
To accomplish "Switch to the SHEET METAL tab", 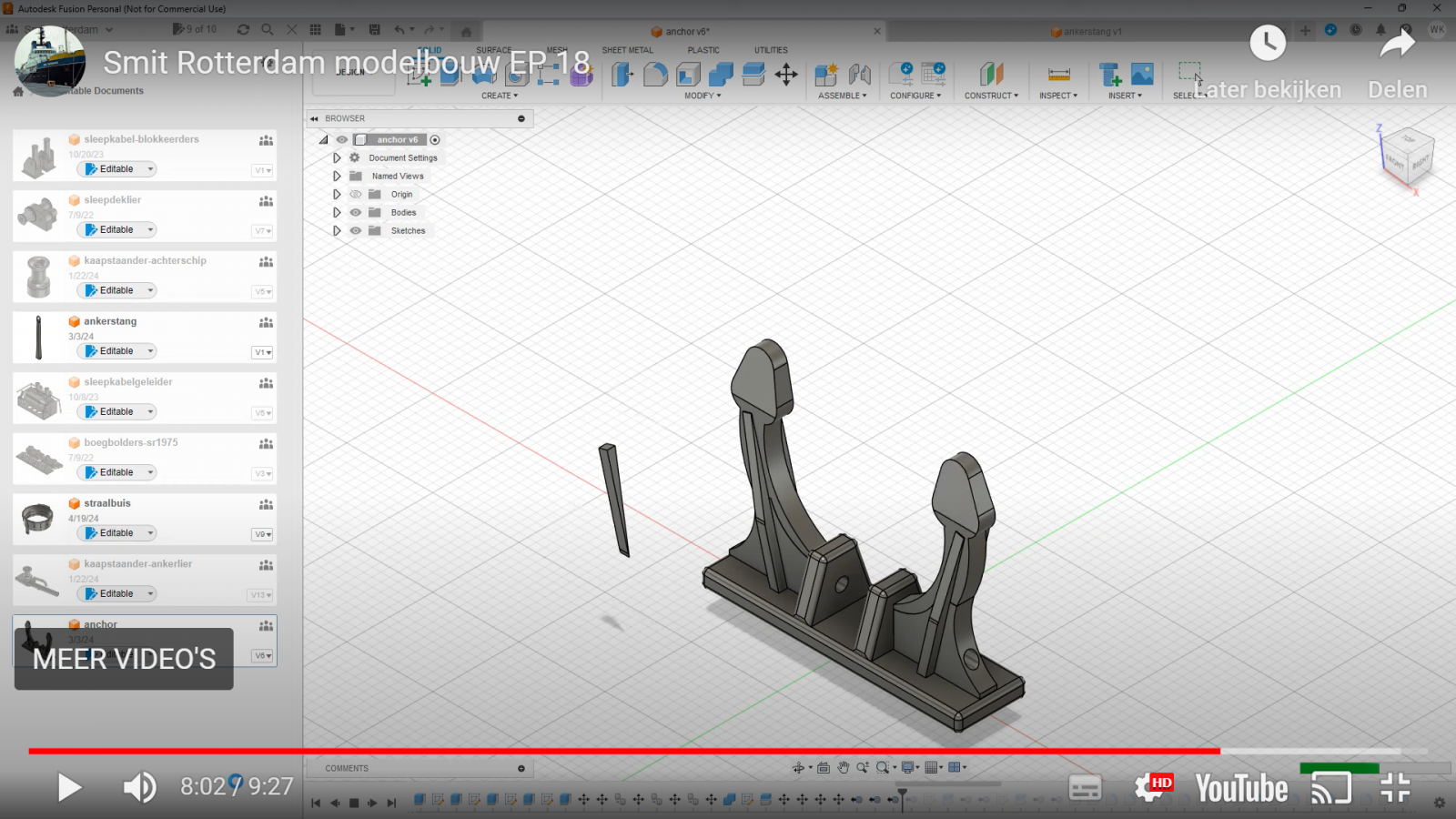I will pyautogui.click(x=627, y=50).
